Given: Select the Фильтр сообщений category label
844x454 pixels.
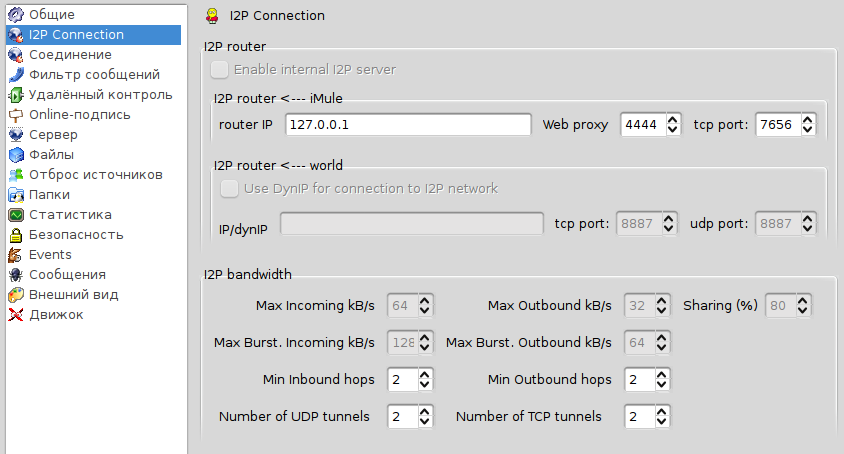Looking at the screenshot, I should 94,74.
